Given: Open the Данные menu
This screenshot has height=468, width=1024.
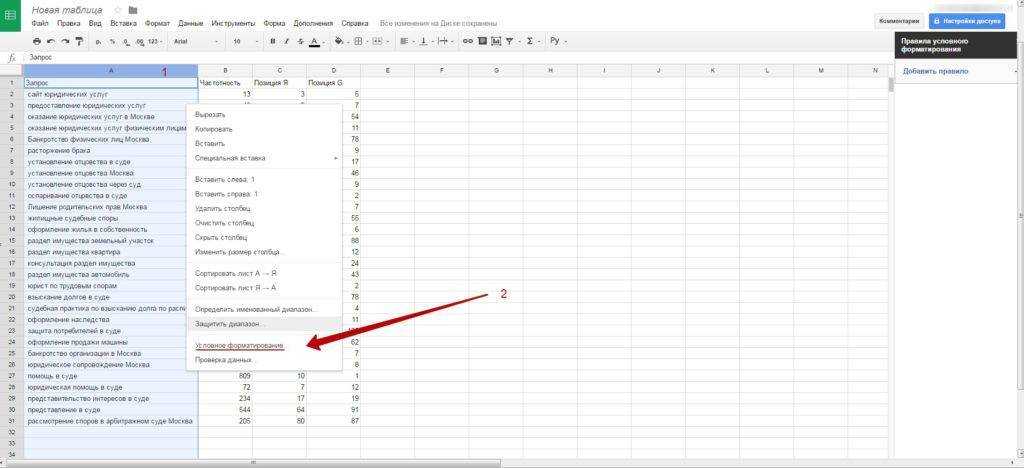Looking at the screenshot, I should click(190, 23).
